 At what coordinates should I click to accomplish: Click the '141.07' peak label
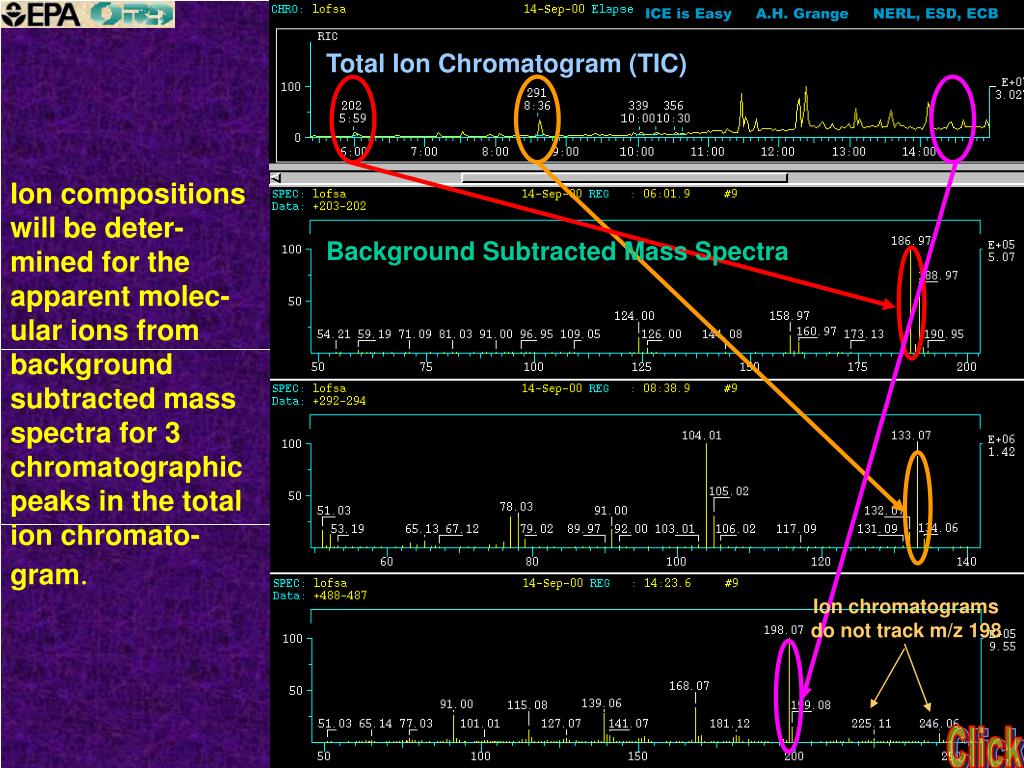click(x=628, y=723)
